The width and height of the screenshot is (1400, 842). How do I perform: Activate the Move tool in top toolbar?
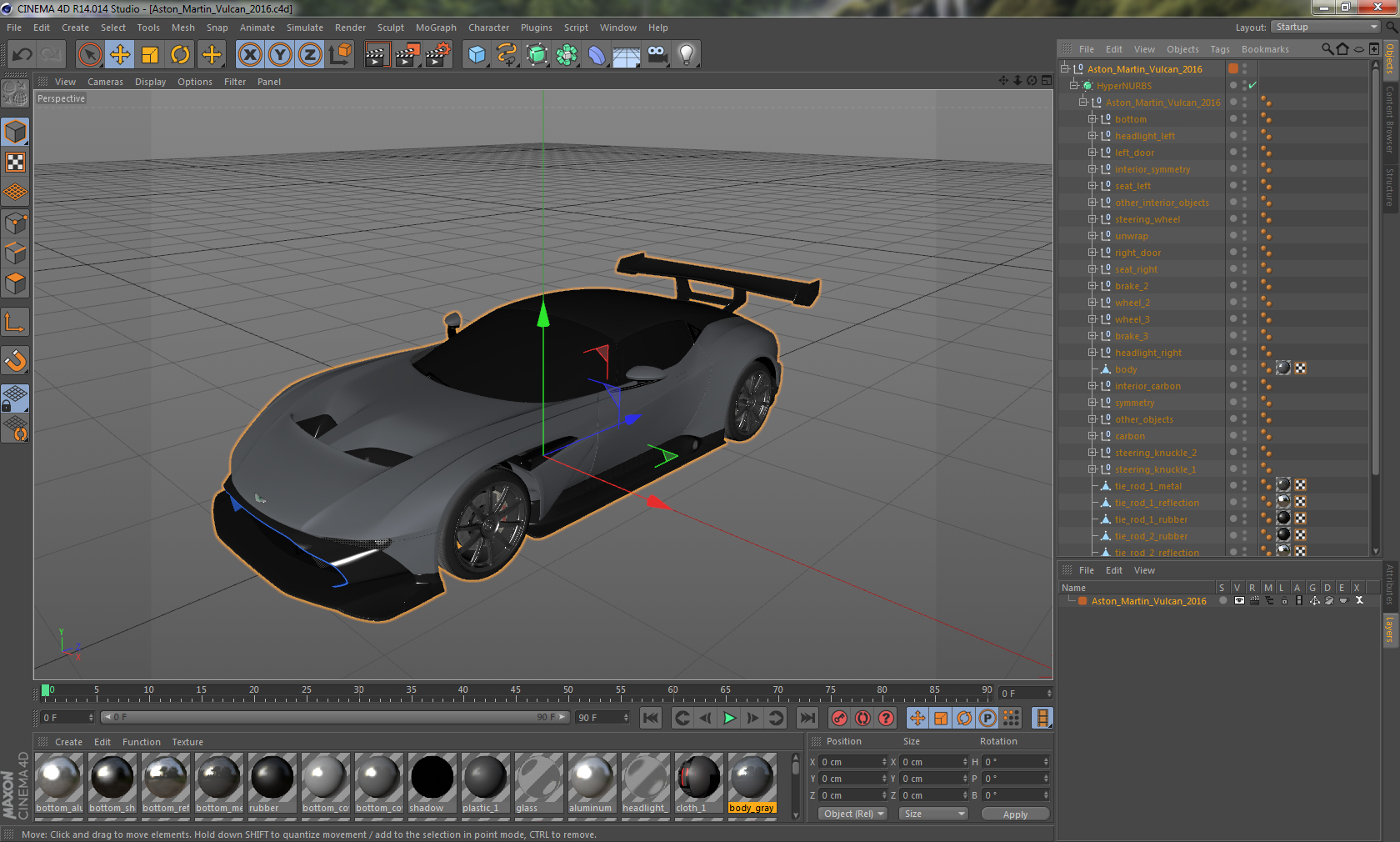[x=120, y=55]
